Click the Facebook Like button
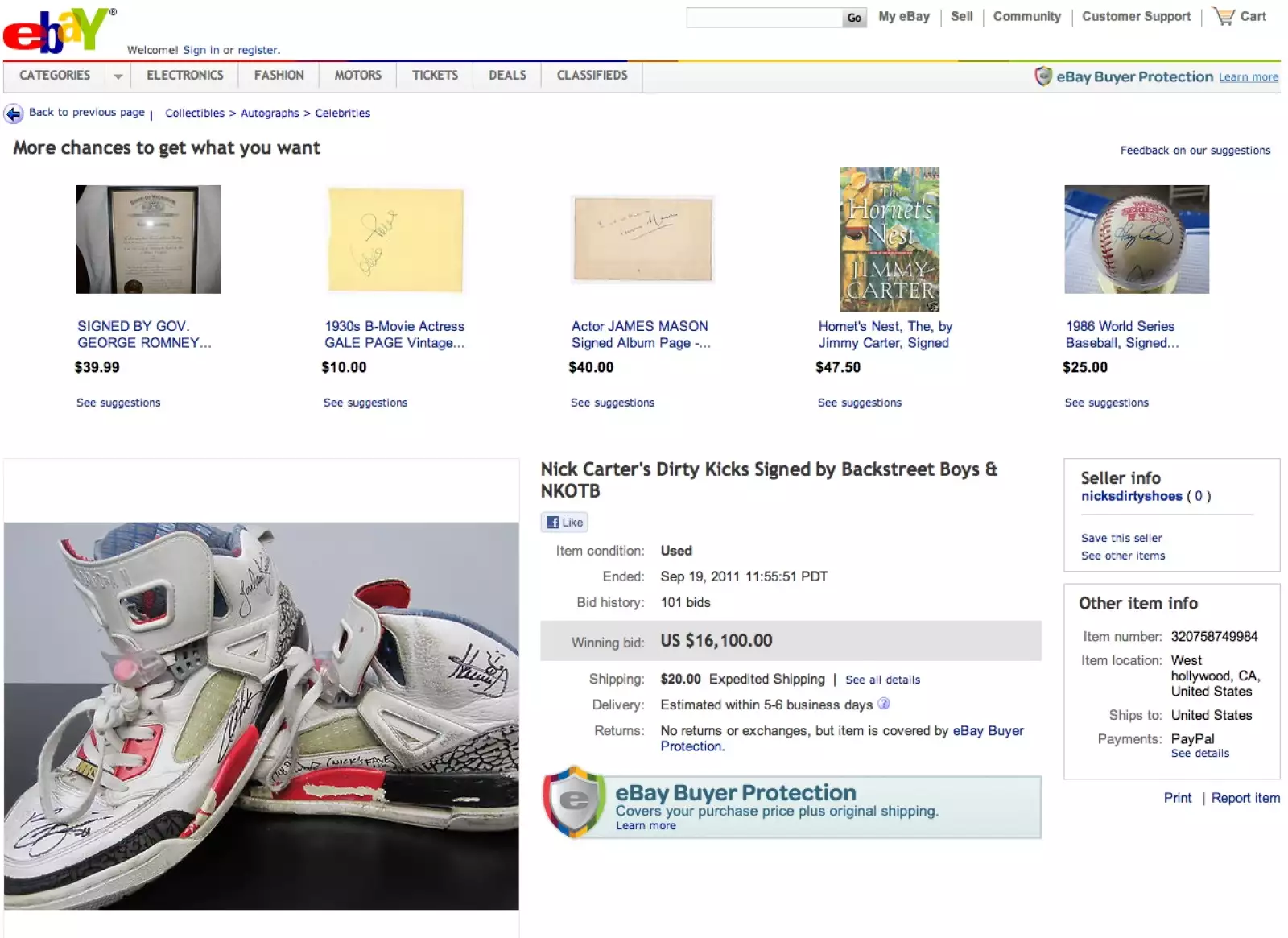1288x938 pixels. [563, 522]
